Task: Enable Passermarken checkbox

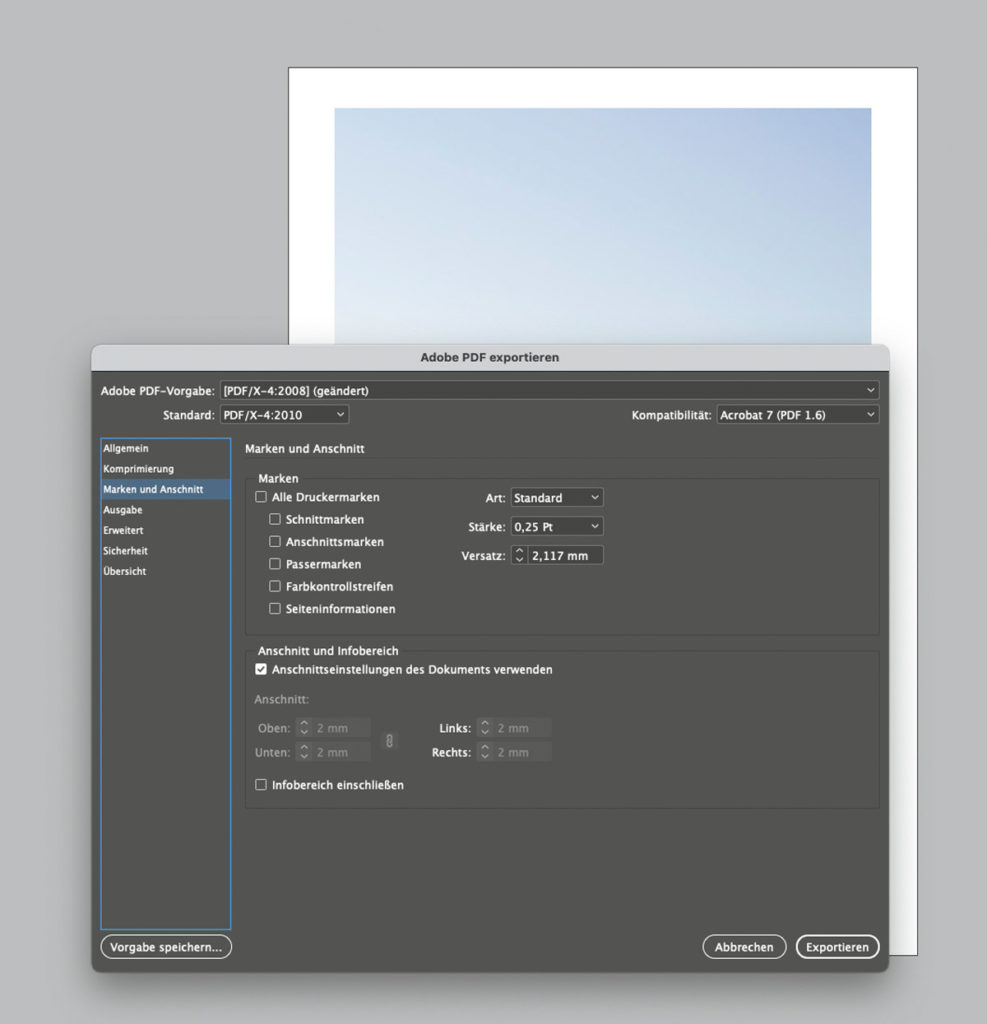Action: [x=275, y=564]
